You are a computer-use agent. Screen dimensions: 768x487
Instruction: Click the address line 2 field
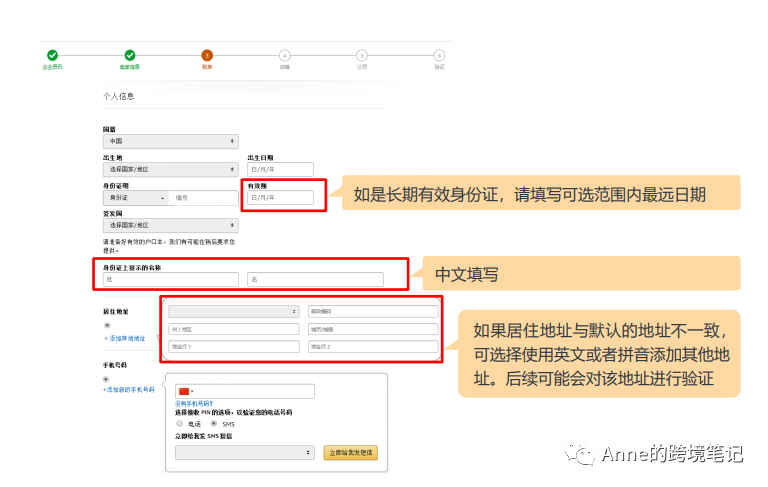click(373, 346)
